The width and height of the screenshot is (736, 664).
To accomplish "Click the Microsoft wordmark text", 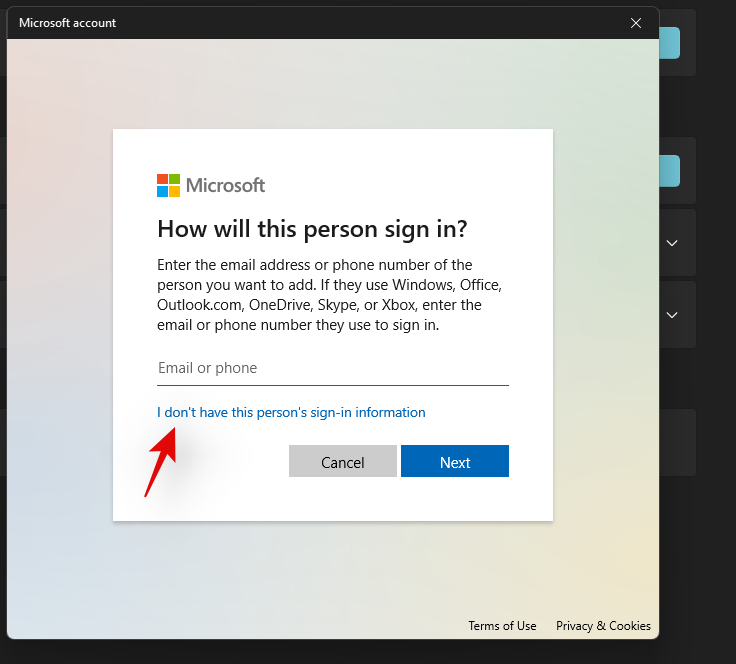I will click(226, 185).
